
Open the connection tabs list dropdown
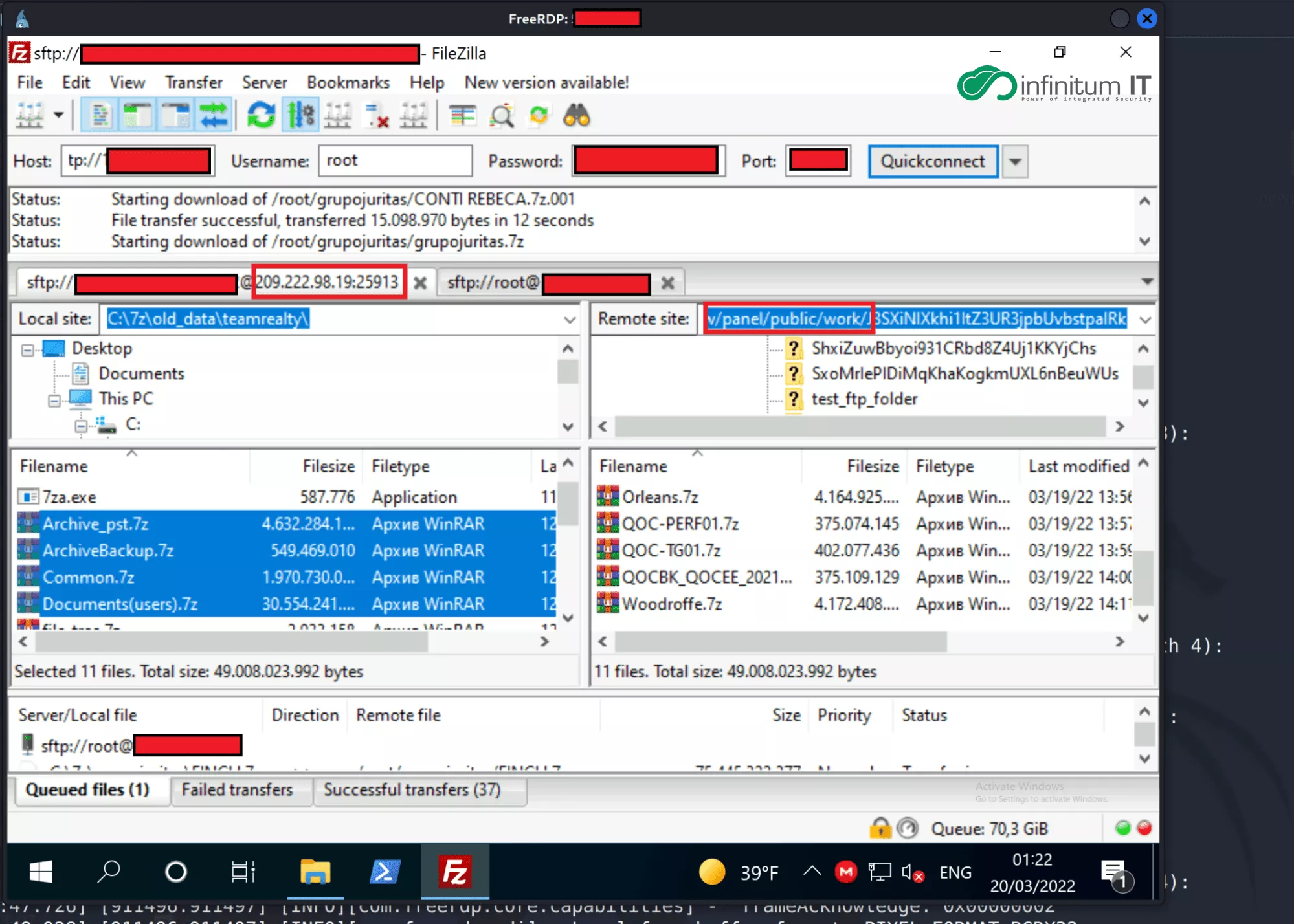(x=1147, y=281)
